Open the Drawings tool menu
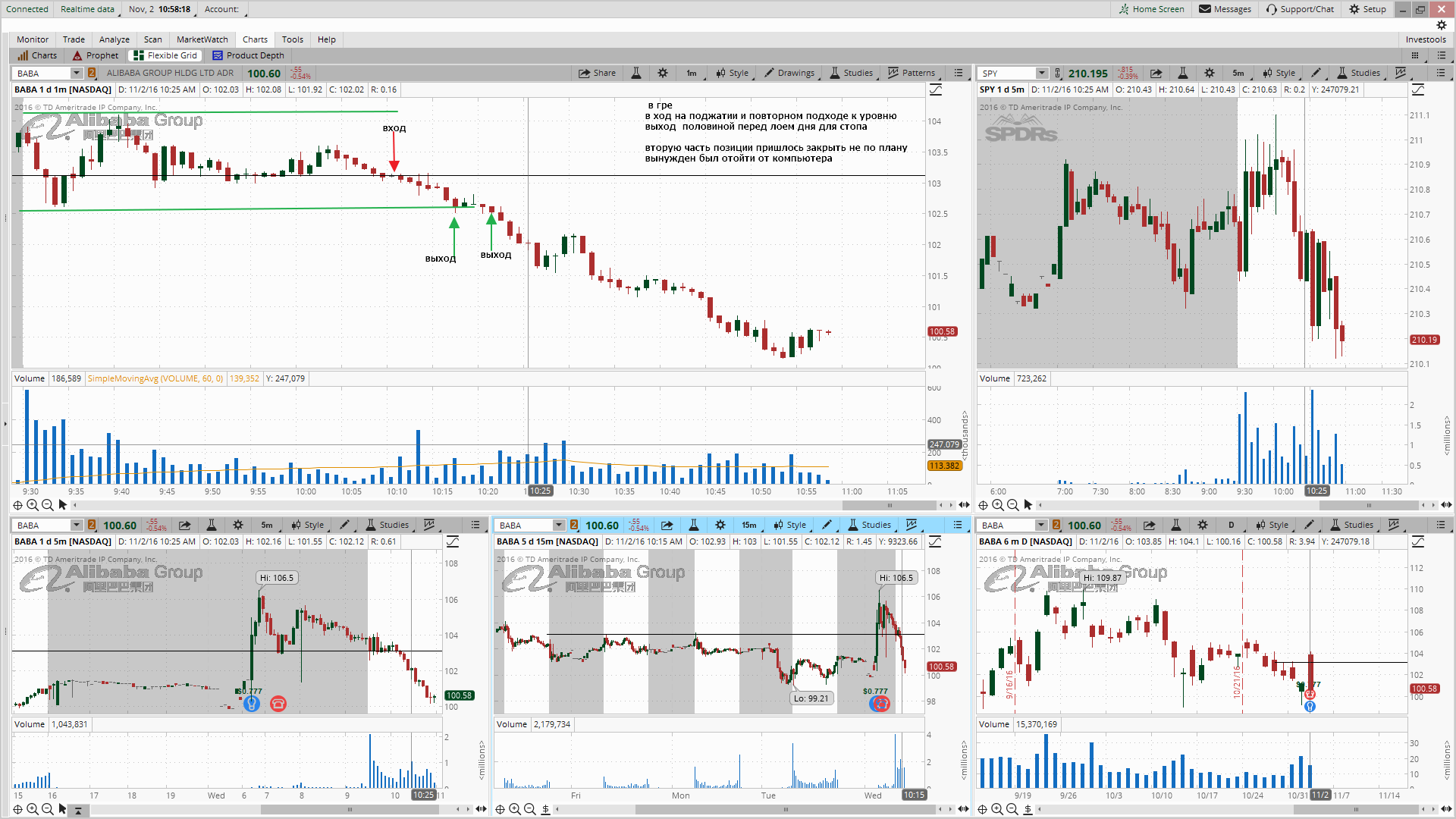Screen dimensions: 1456x819 (789, 73)
